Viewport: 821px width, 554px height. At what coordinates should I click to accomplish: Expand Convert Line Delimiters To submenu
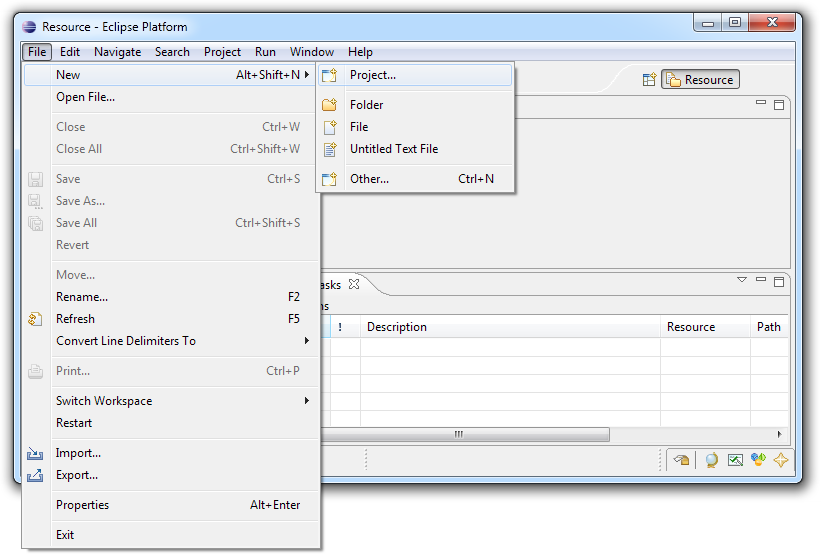pos(307,341)
